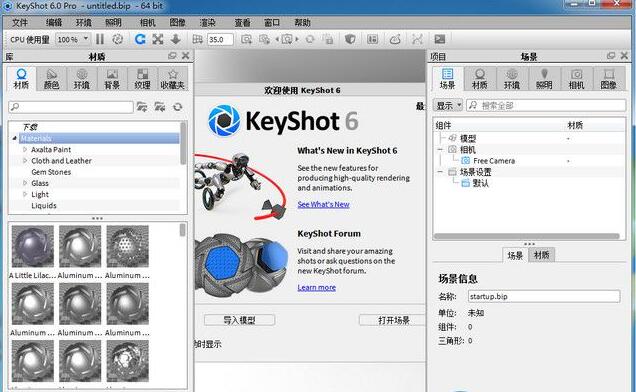
Task: Expand the Cloth and Leather folder
Action: point(25,161)
